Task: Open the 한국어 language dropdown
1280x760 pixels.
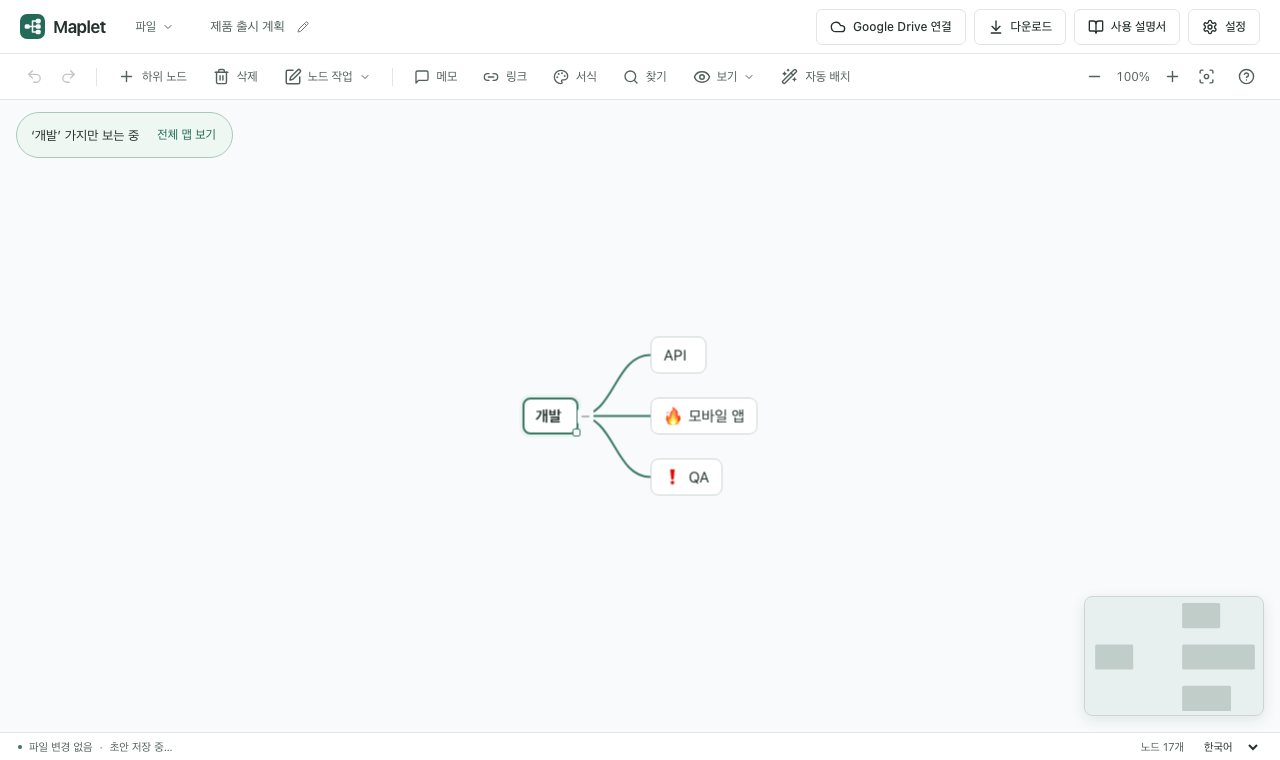Action: point(1231,747)
